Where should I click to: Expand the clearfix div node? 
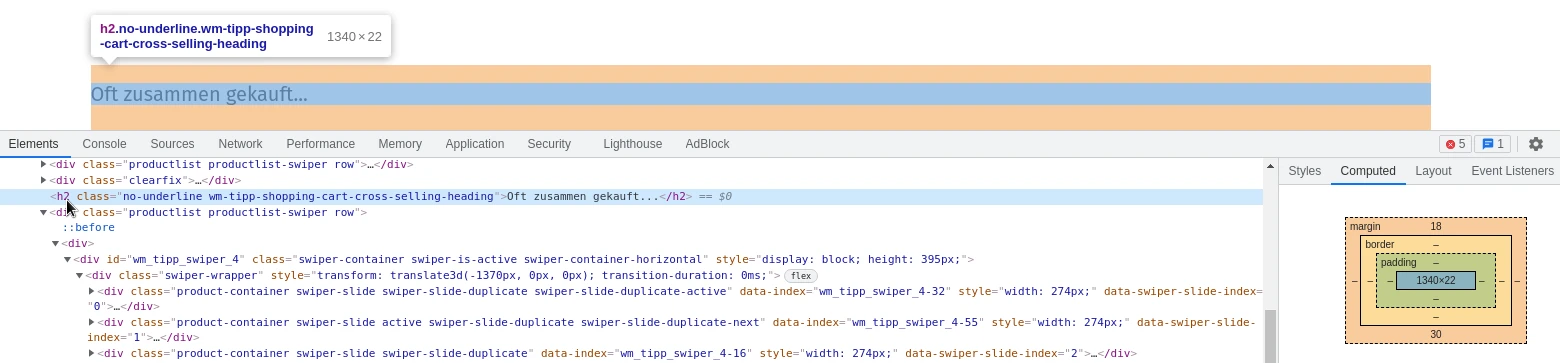(x=43, y=180)
